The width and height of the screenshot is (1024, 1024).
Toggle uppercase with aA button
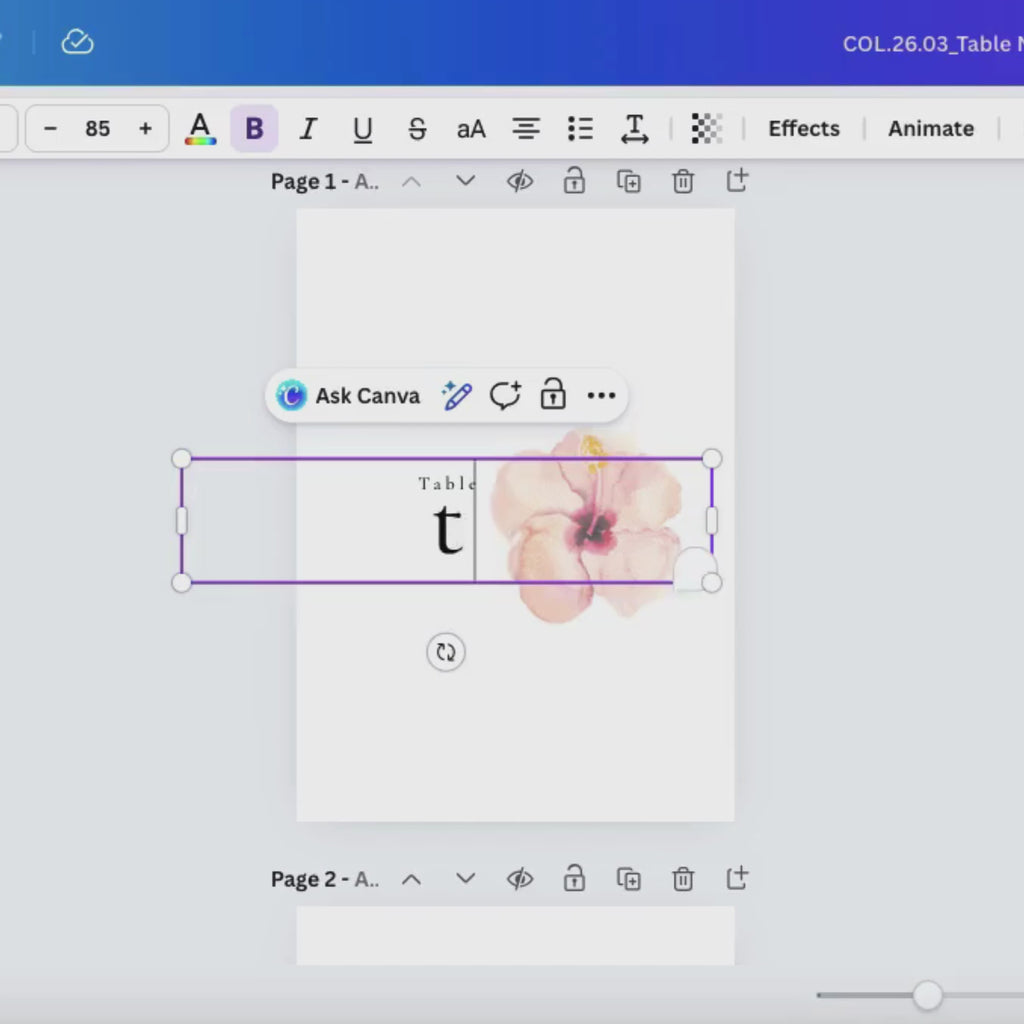click(x=471, y=129)
